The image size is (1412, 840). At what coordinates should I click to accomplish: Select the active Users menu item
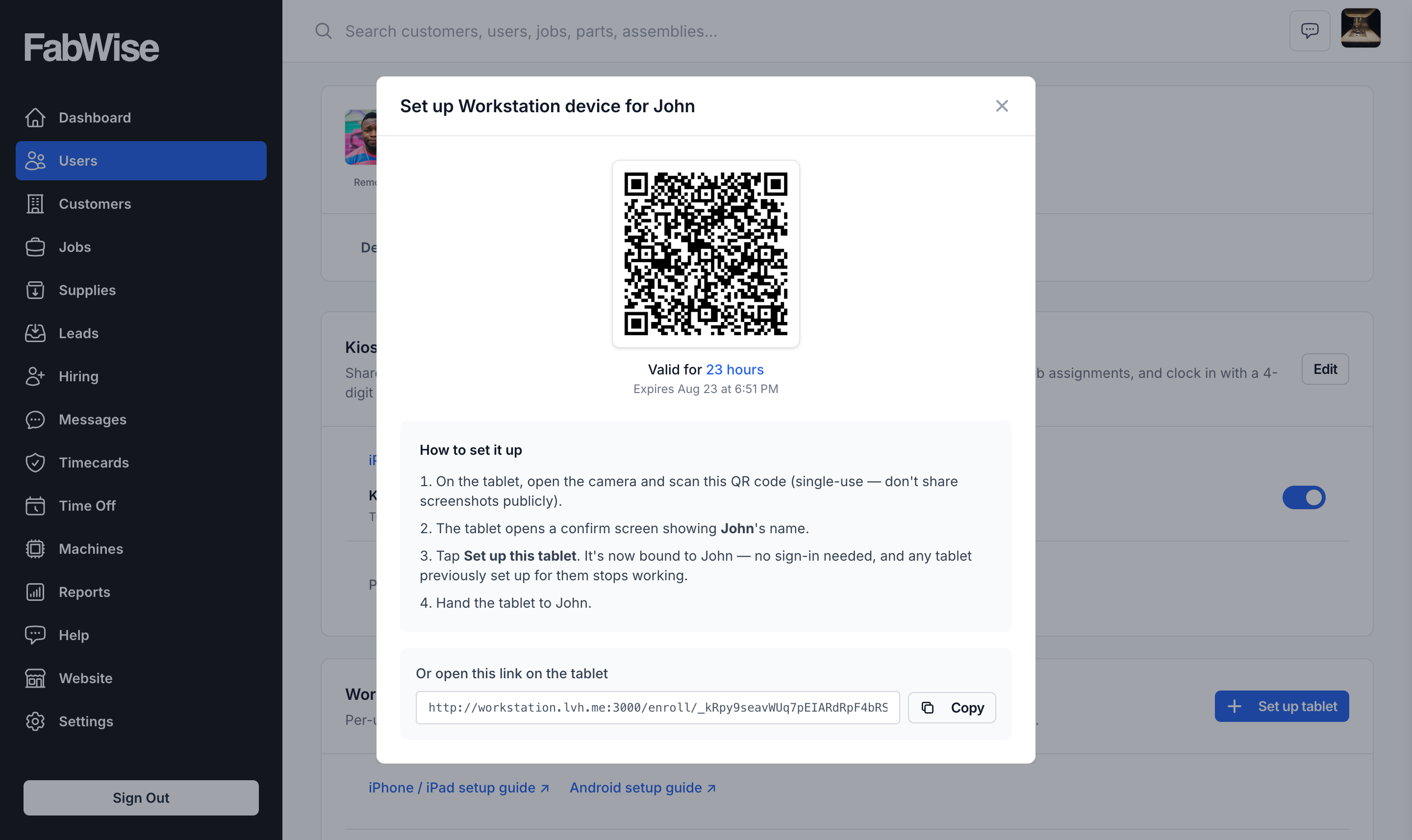click(x=141, y=161)
